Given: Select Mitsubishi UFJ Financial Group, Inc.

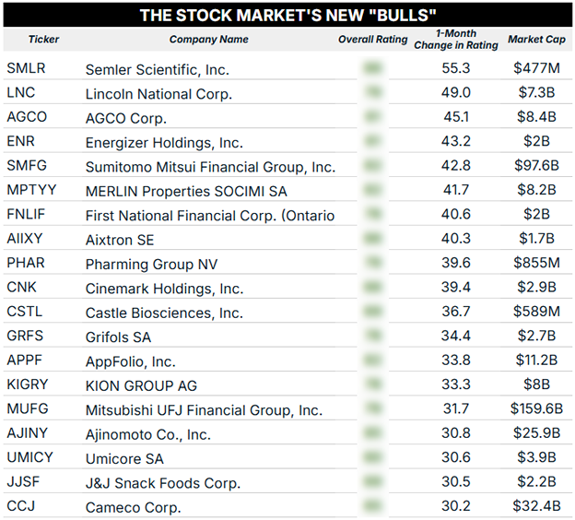Looking at the screenshot, I should click(x=204, y=410).
